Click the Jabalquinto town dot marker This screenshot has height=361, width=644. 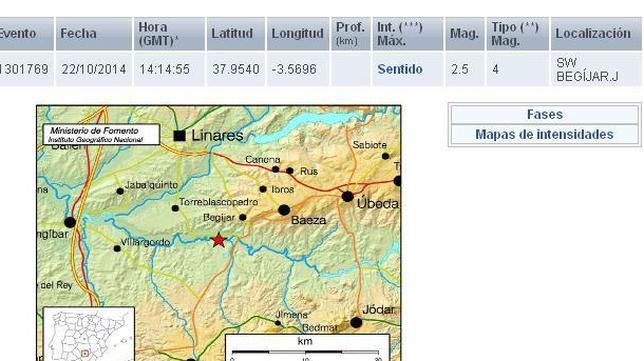tap(120, 191)
